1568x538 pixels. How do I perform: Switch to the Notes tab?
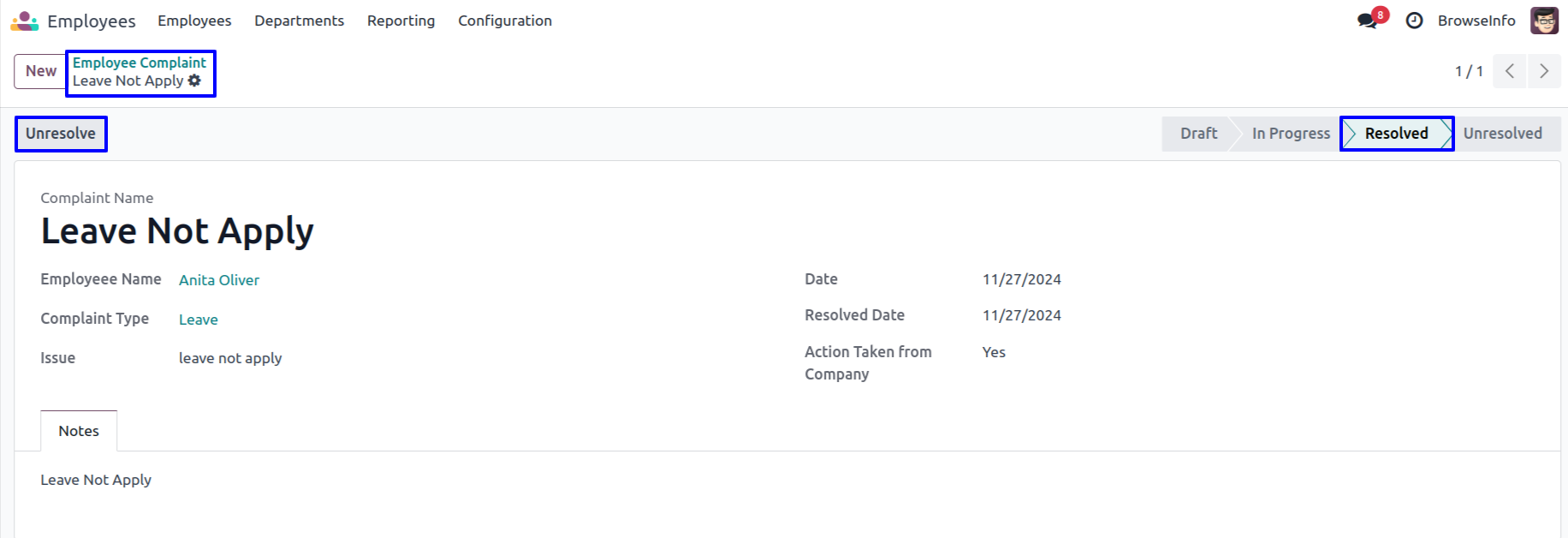pyautogui.click(x=79, y=431)
